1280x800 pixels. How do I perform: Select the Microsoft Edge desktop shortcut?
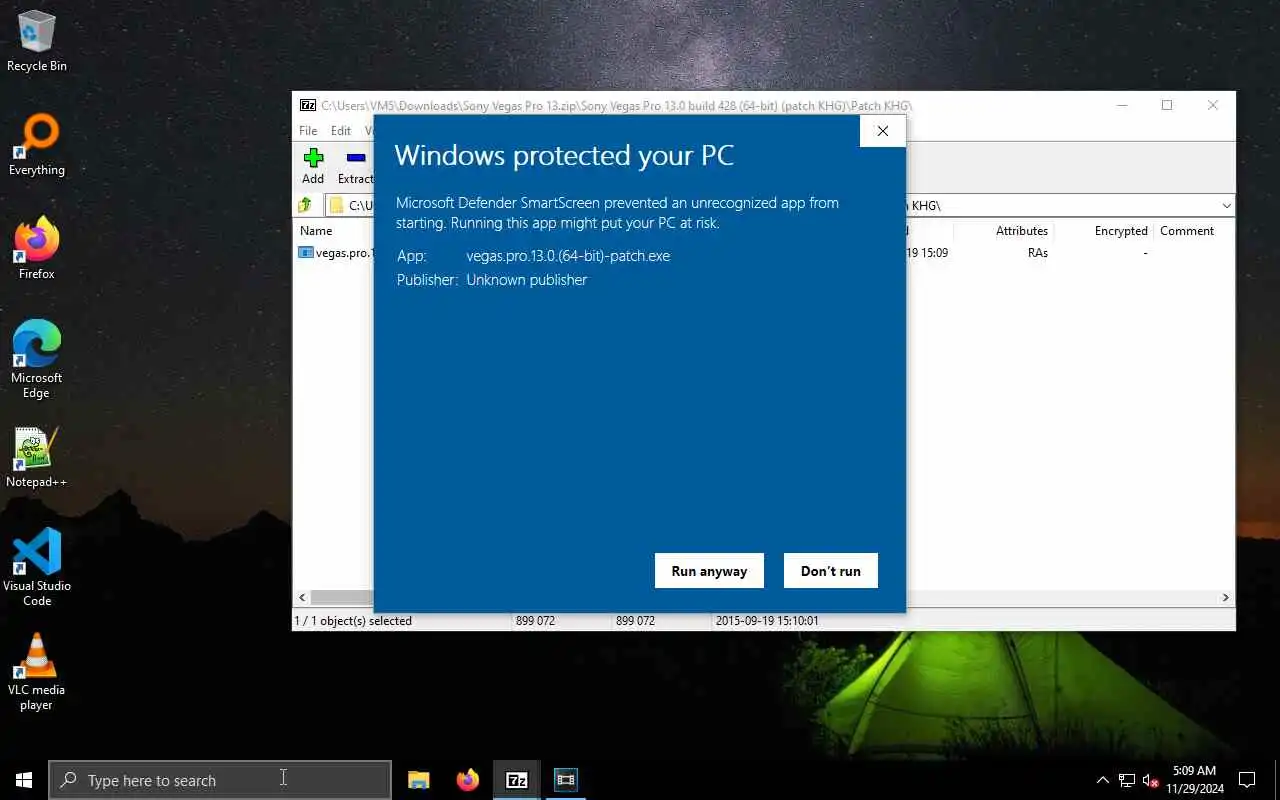(x=37, y=359)
